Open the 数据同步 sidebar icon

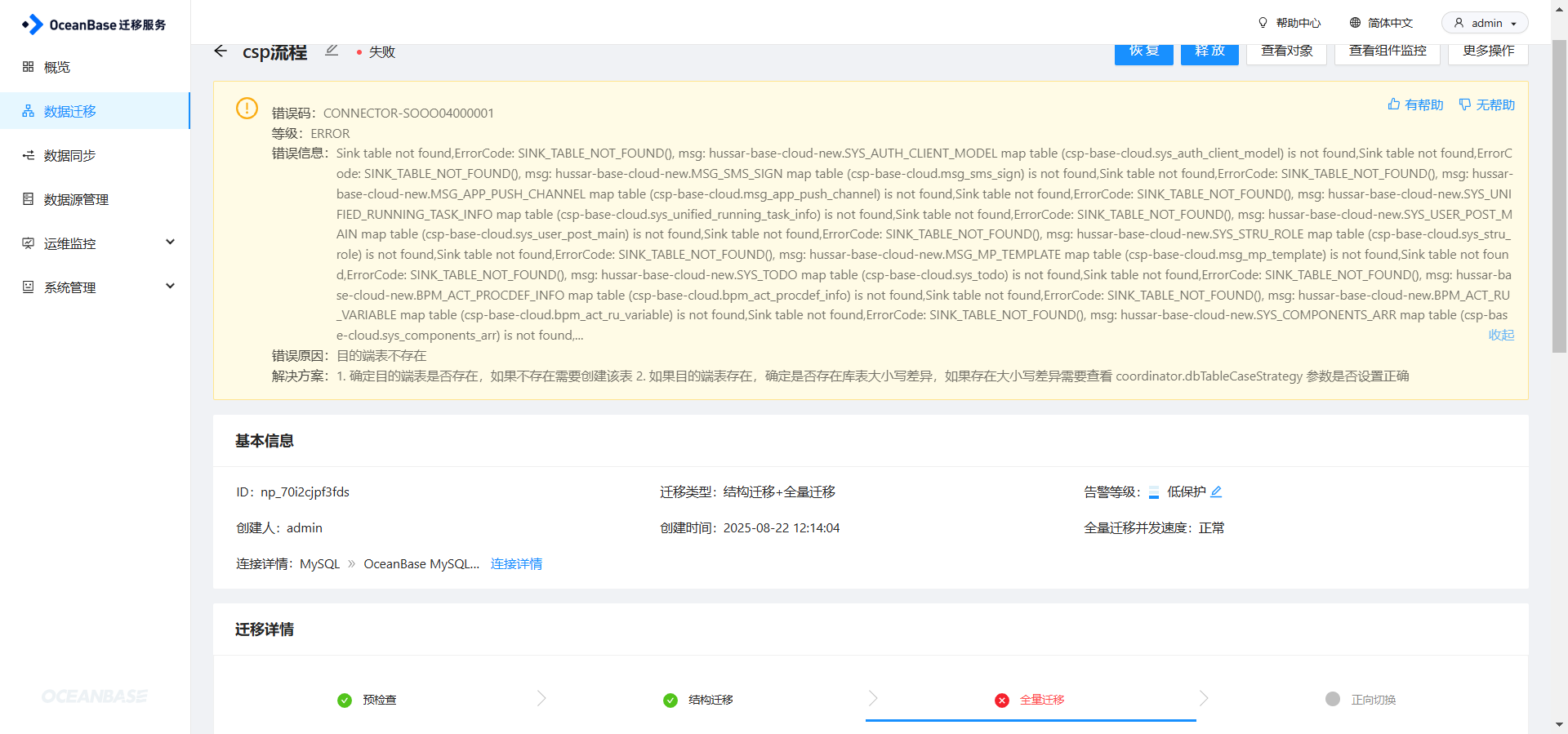[x=28, y=155]
